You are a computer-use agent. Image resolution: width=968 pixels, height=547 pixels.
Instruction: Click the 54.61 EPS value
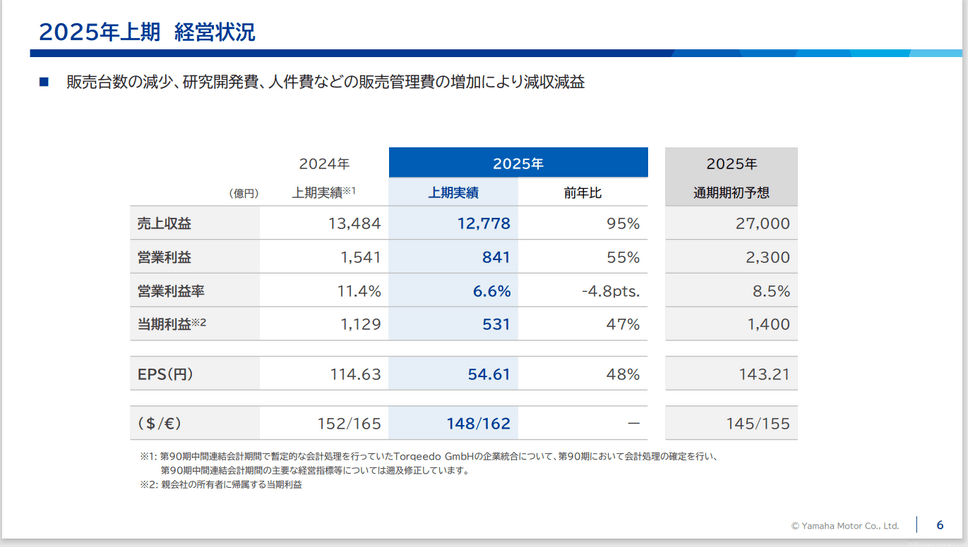pos(489,374)
